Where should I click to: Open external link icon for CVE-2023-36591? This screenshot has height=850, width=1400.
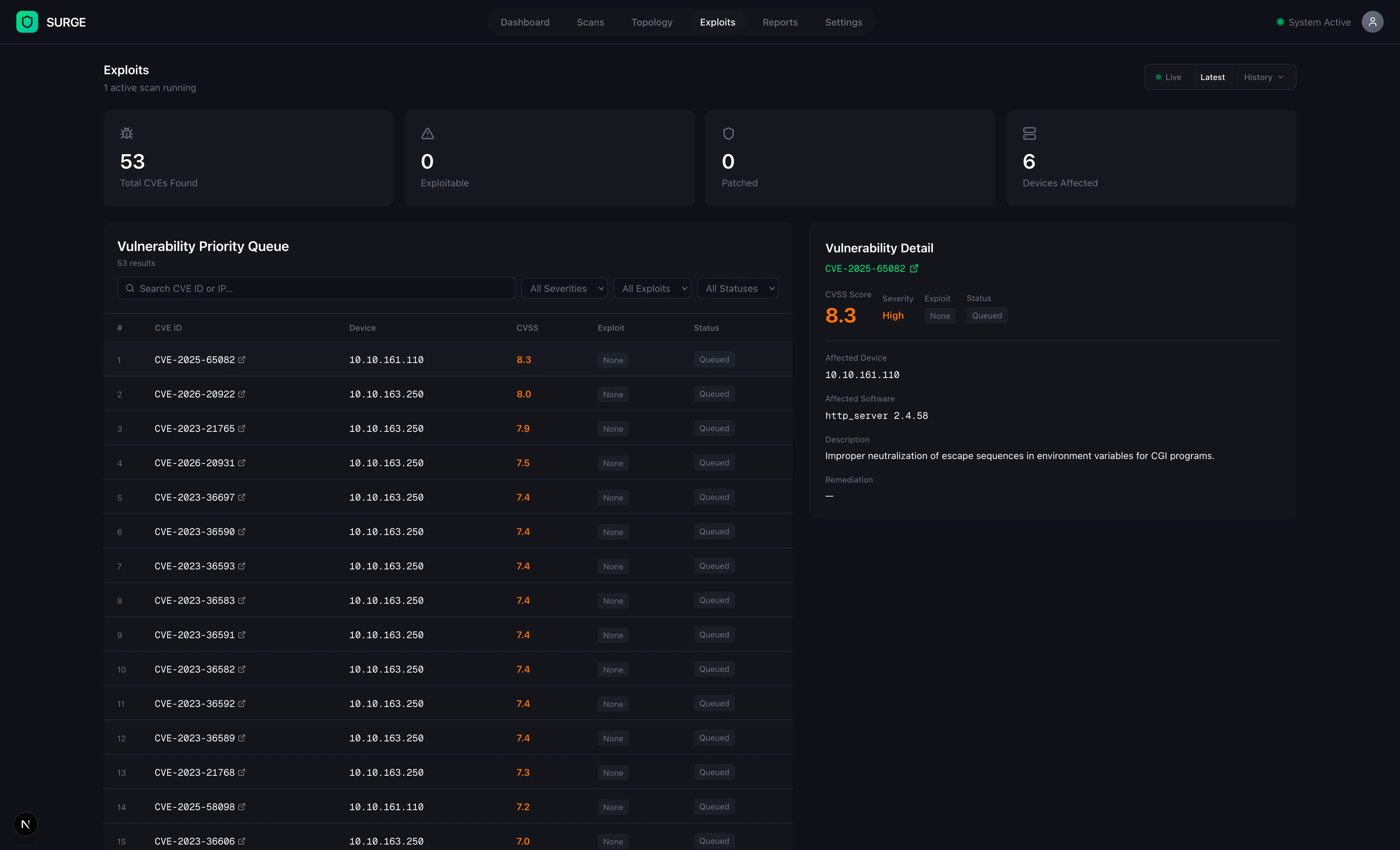coord(241,635)
